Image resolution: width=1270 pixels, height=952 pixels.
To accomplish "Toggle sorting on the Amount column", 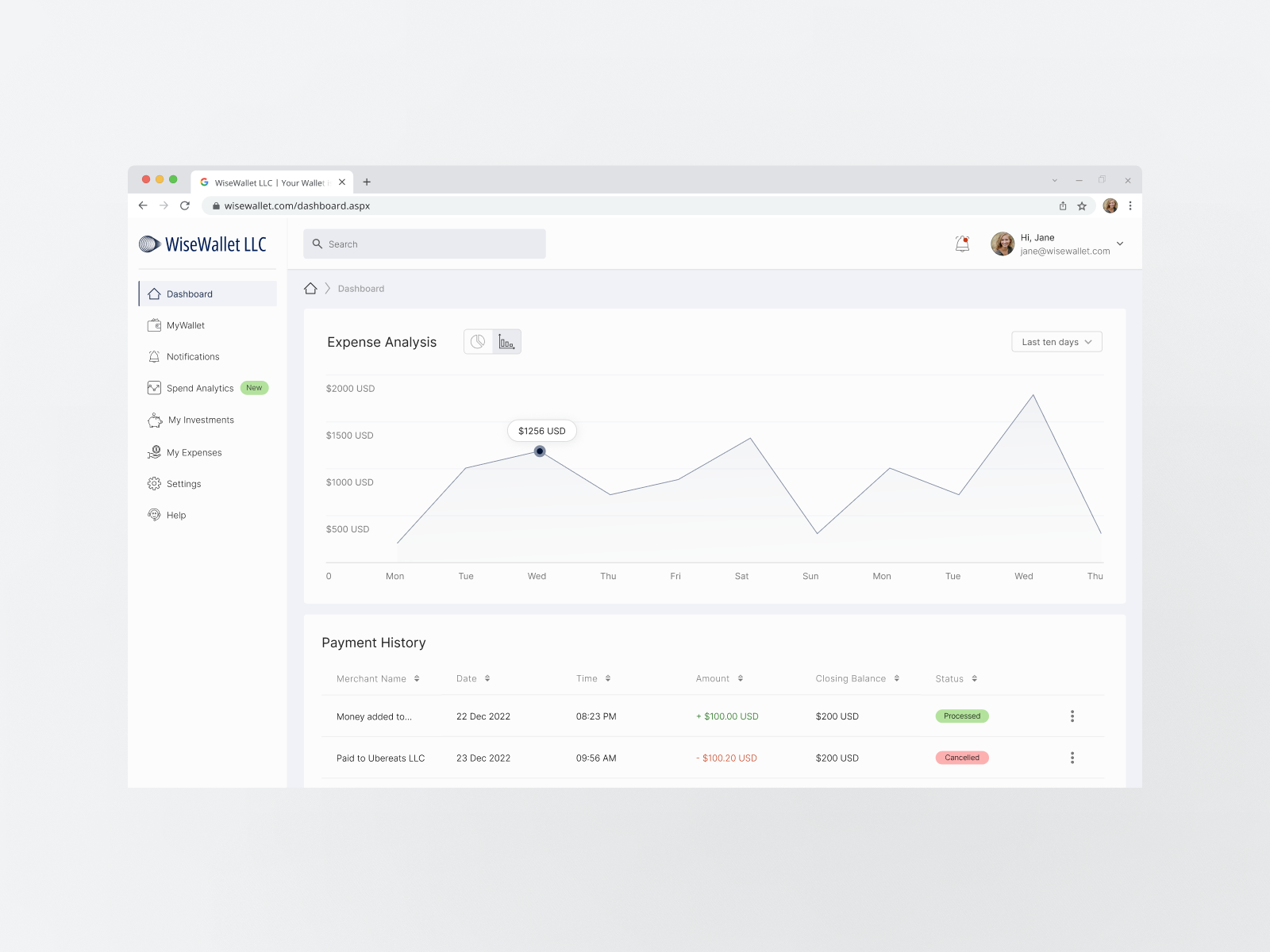I will click(x=741, y=678).
